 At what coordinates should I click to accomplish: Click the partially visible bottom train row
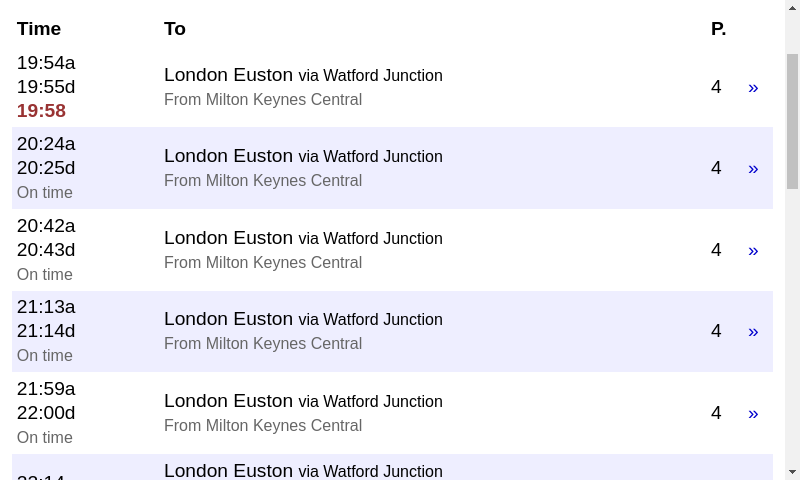coord(392,467)
